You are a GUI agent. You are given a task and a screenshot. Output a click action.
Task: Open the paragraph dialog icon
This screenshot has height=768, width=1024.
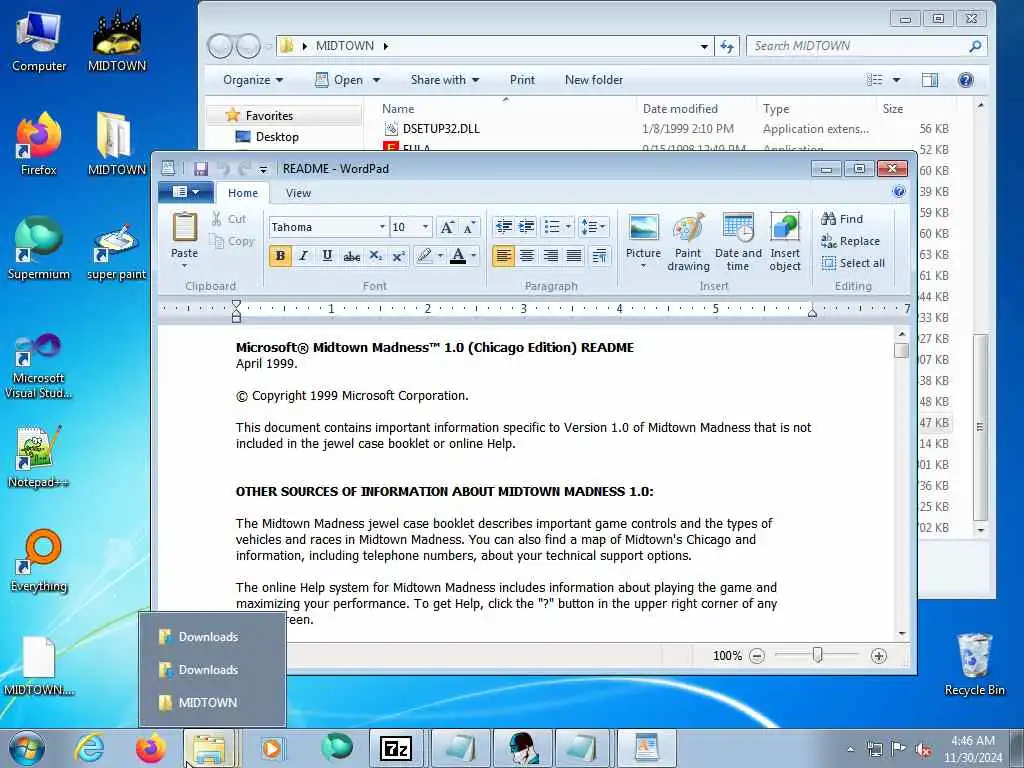point(600,256)
